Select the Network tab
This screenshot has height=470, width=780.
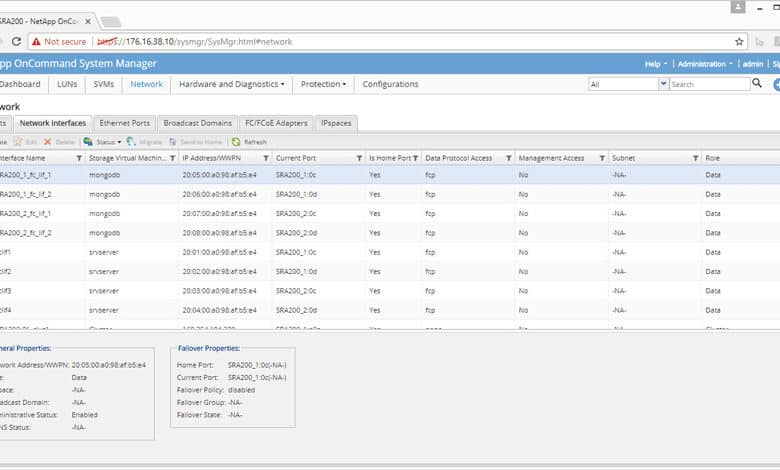coord(146,84)
